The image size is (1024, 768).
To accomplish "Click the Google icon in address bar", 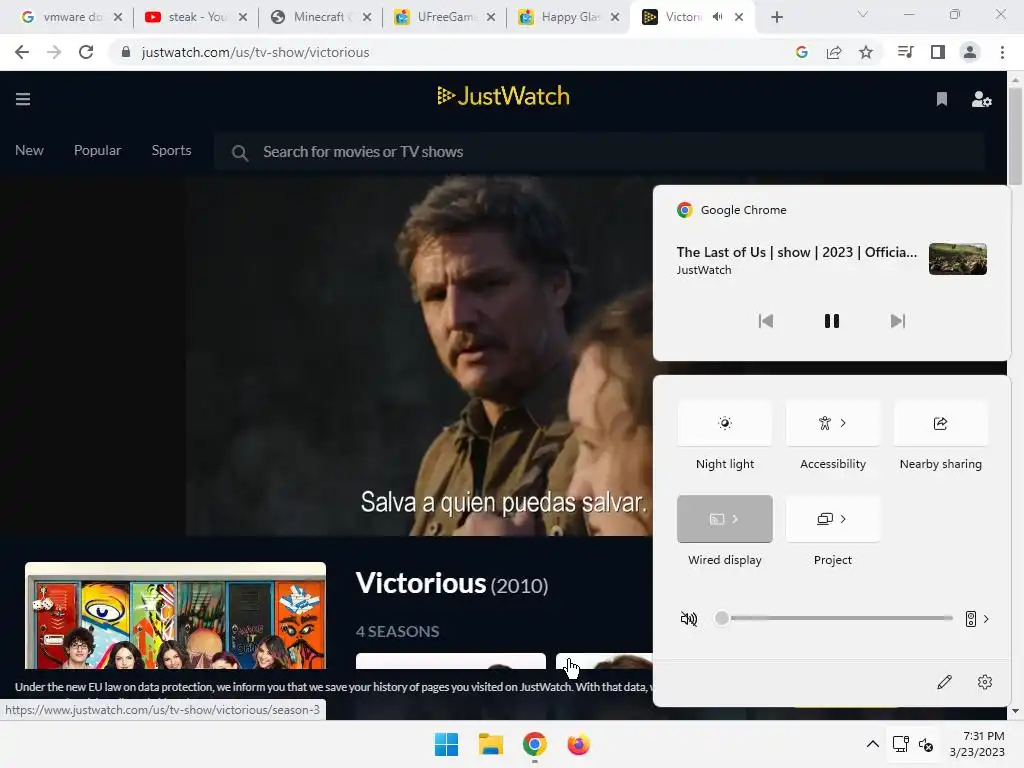I will [802, 52].
